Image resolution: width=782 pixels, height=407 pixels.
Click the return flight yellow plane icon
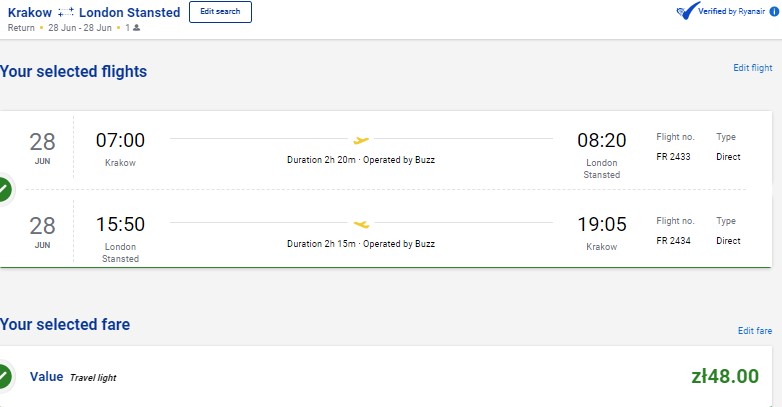tap(362, 224)
